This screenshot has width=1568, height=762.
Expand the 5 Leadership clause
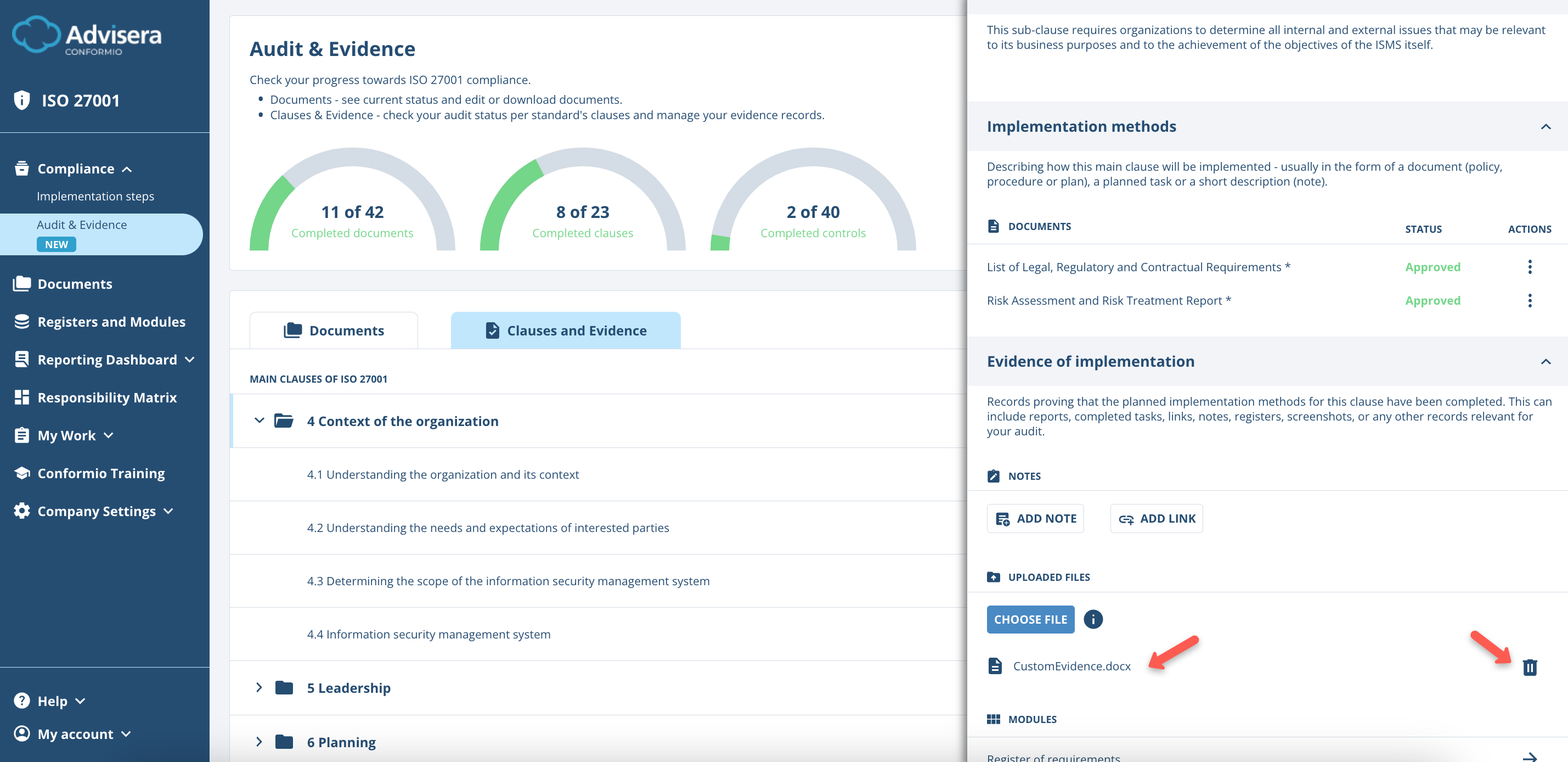pos(260,687)
